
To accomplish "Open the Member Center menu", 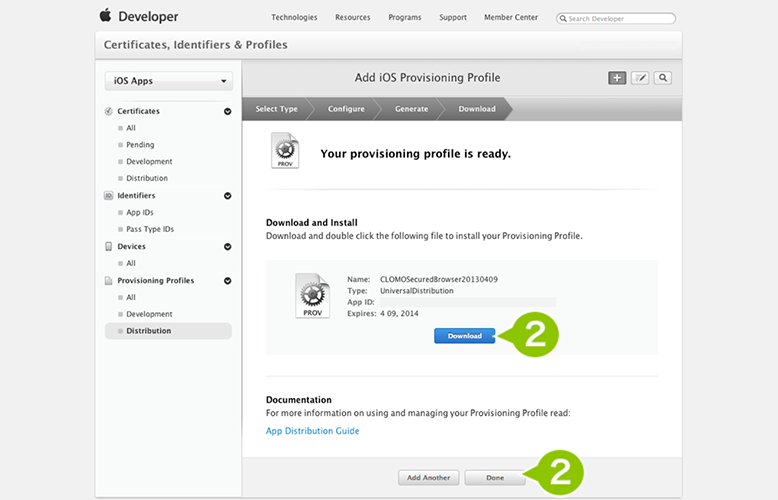I will (511, 17).
